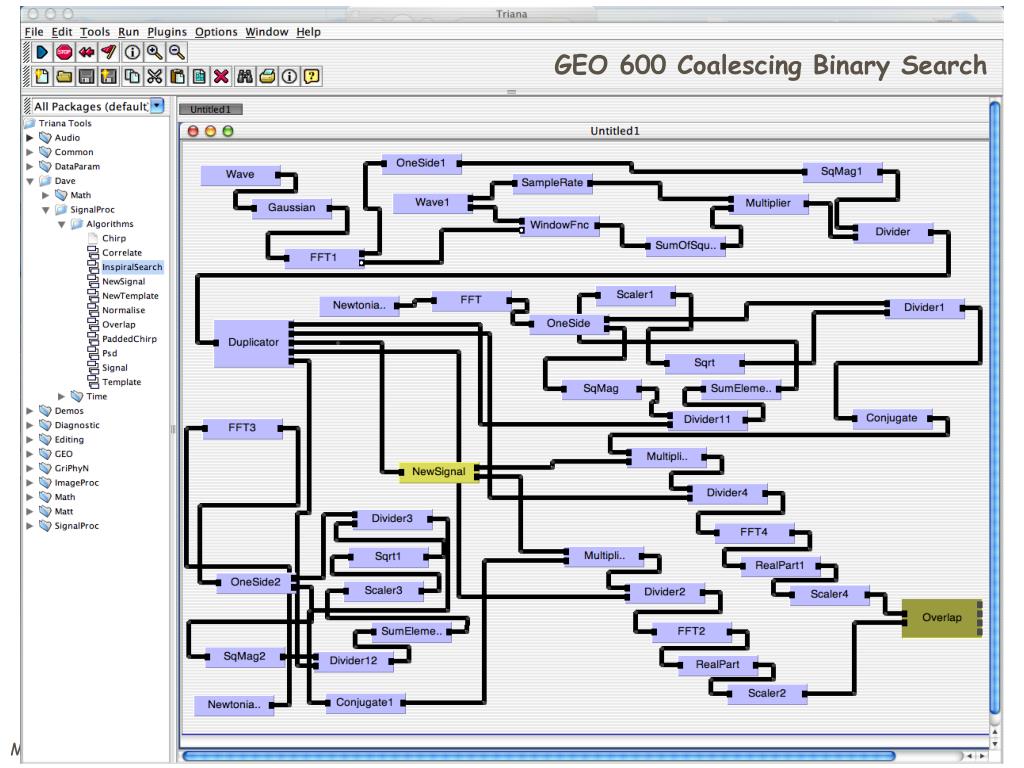Screen dimensions: 1024x768
Task: Select the Chirp tool in Algorithms
Action: click(114, 238)
